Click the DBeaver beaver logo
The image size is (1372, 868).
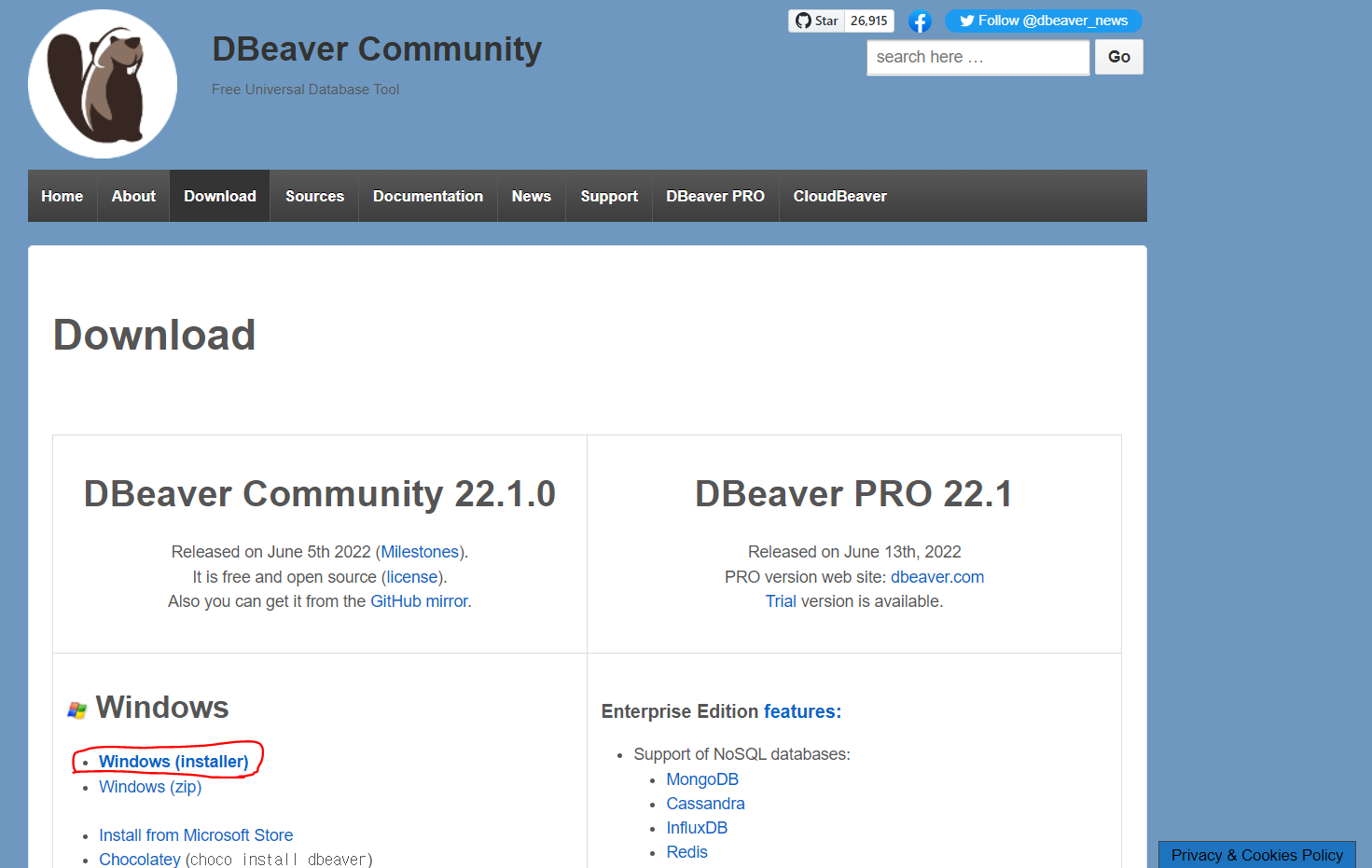coord(103,84)
